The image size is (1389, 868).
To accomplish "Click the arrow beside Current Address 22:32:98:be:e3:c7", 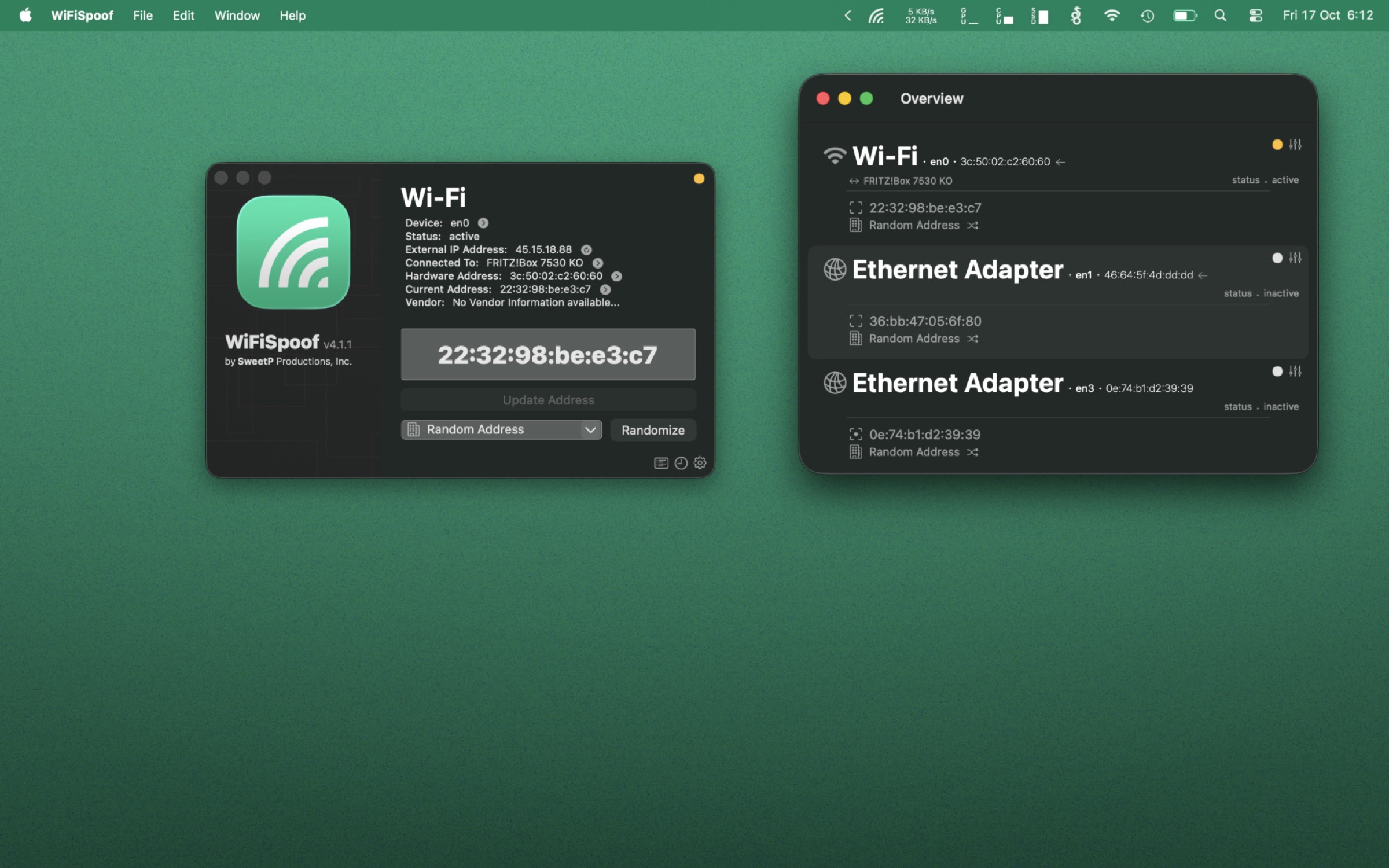I will (x=605, y=289).
